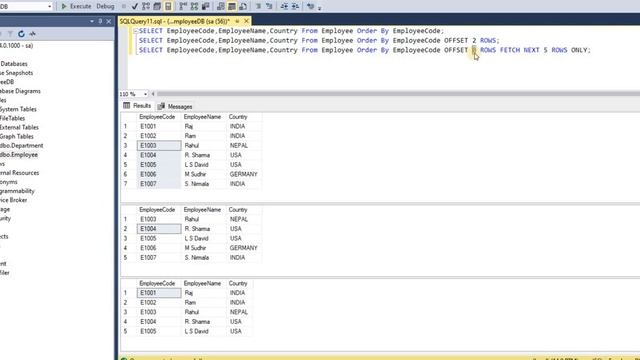Select dbo.Department table node

pos(21,146)
